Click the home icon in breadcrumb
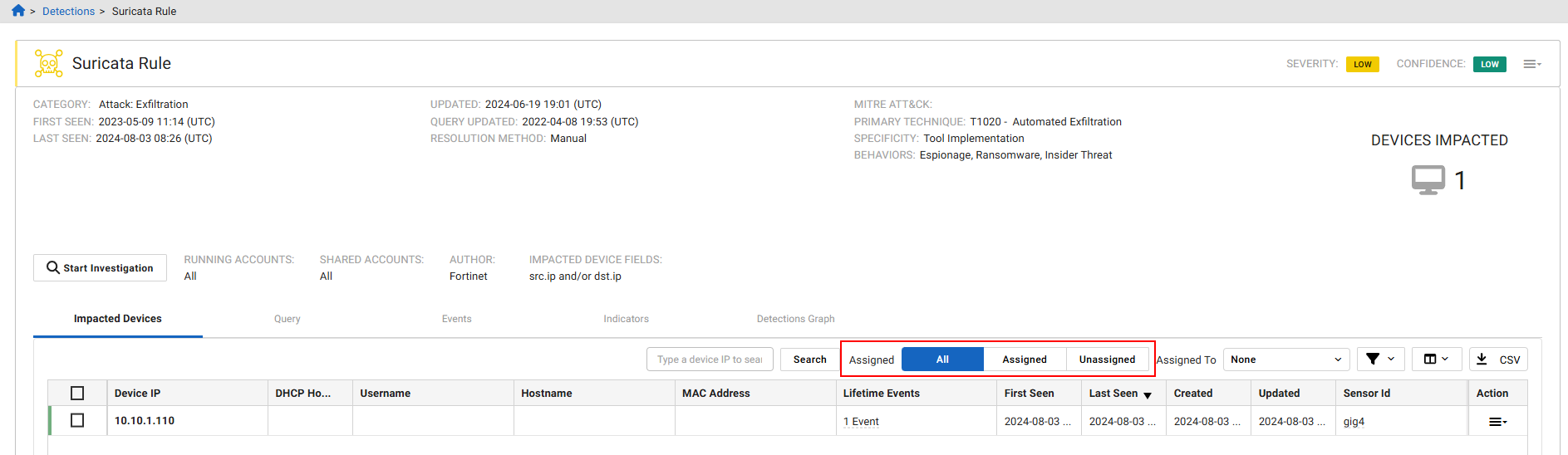 click(x=18, y=11)
